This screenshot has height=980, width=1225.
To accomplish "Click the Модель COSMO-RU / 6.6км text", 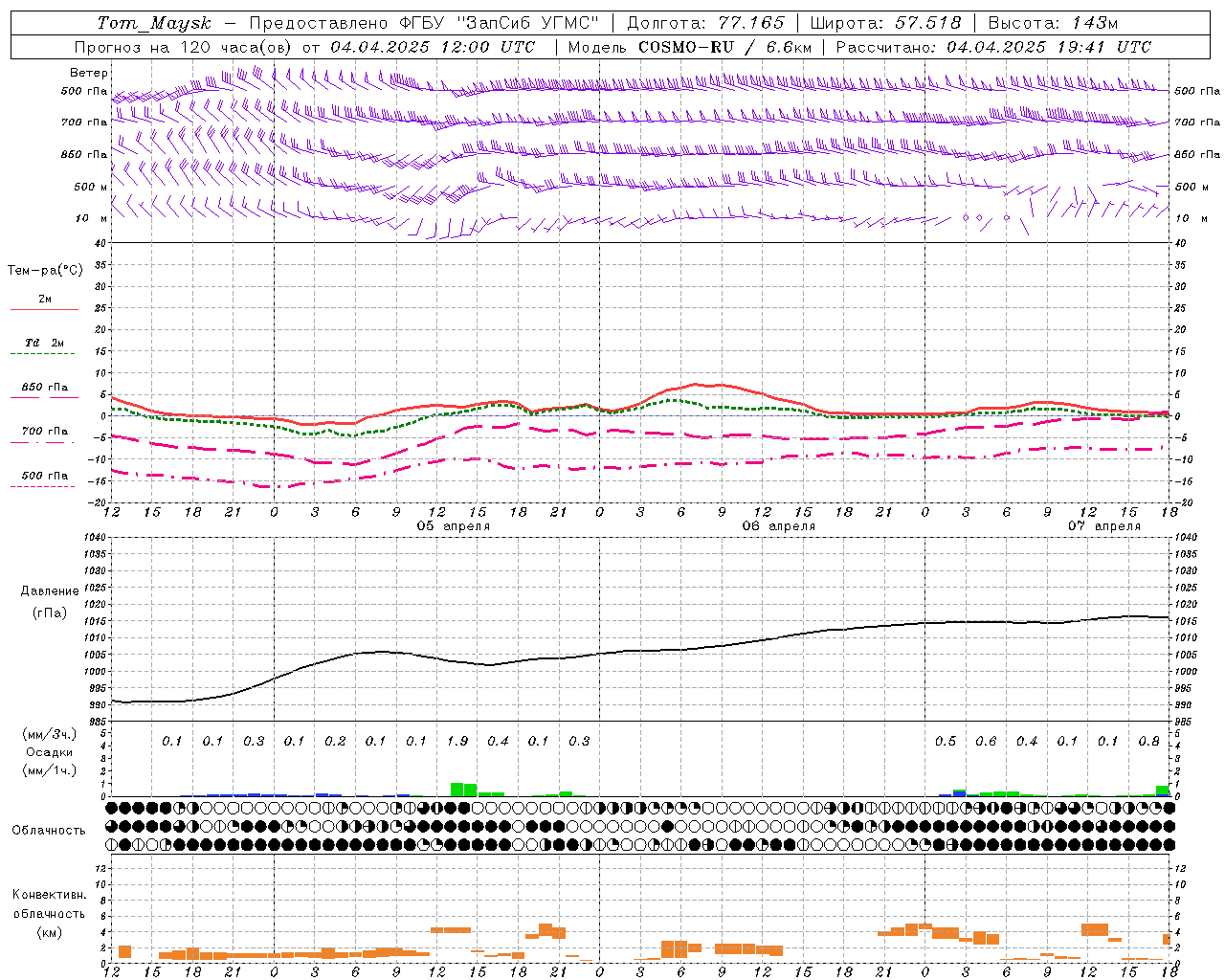I will click(x=689, y=47).
